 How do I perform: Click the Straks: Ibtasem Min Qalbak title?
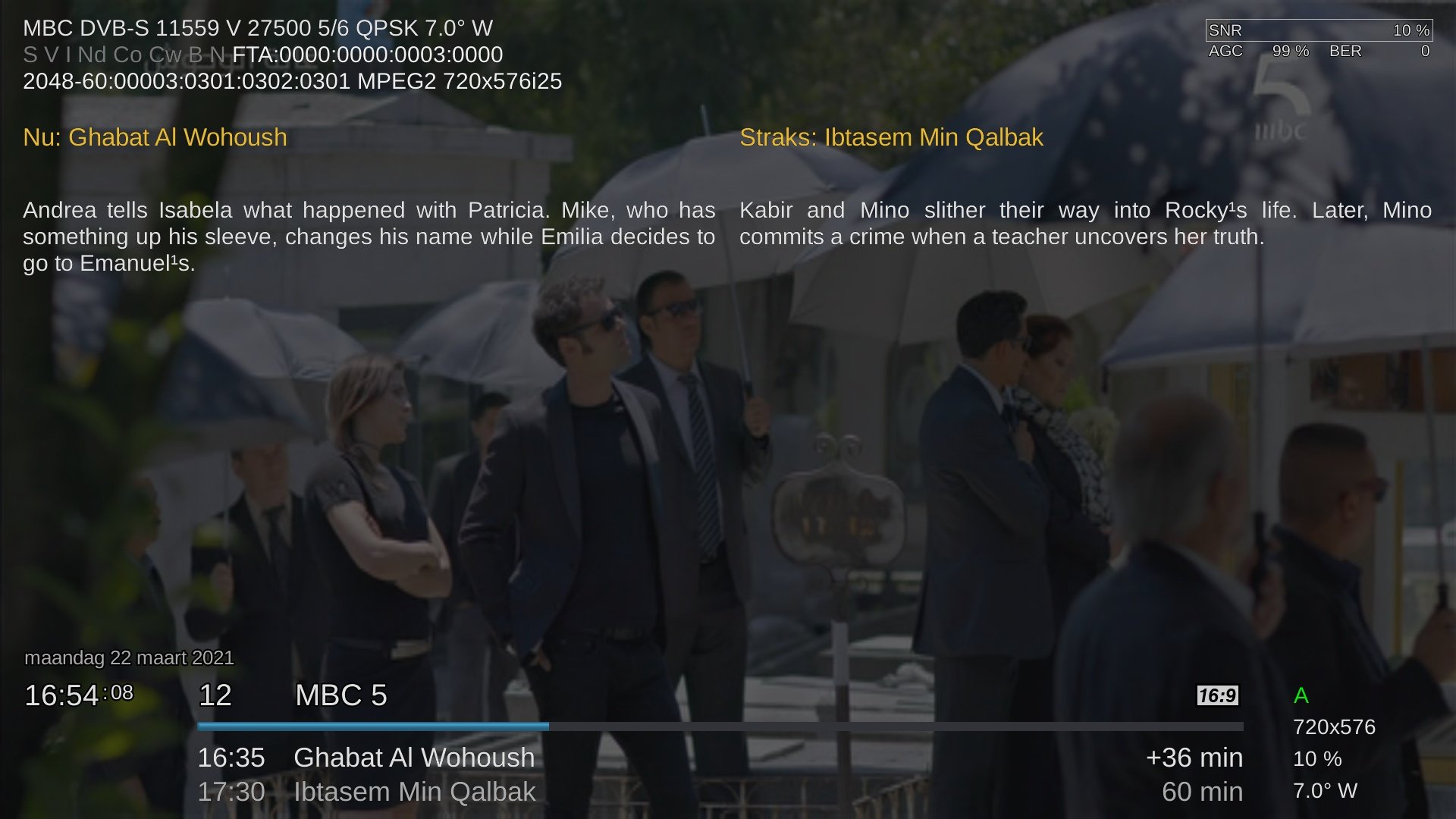[x=891, y=137]
